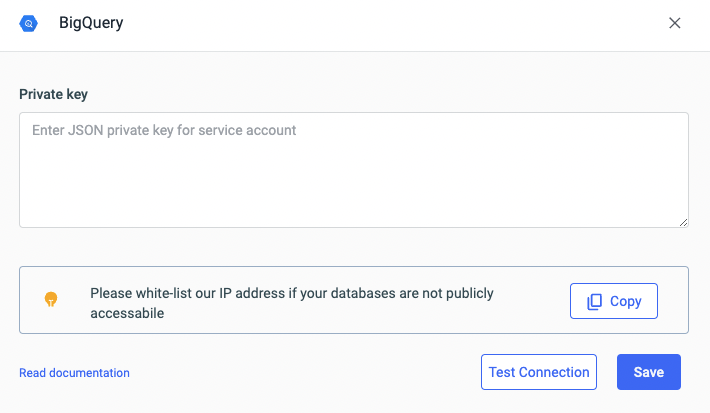This screenshot has height=413, width=710.
Task: Click the BigQuery hexagon logo icon
Action: click(x=29, y=23)
